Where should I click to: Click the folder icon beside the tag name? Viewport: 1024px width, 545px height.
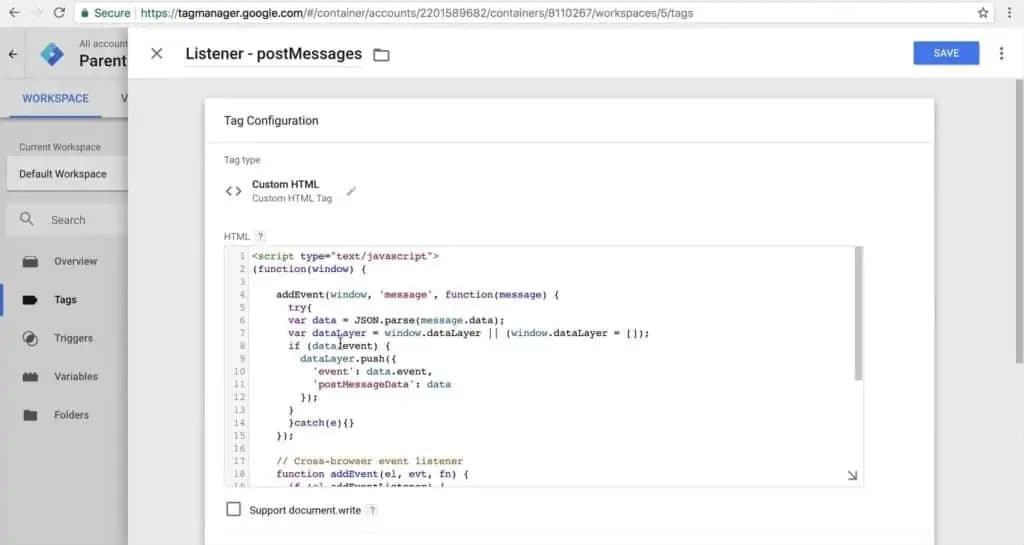coord(381,55)
